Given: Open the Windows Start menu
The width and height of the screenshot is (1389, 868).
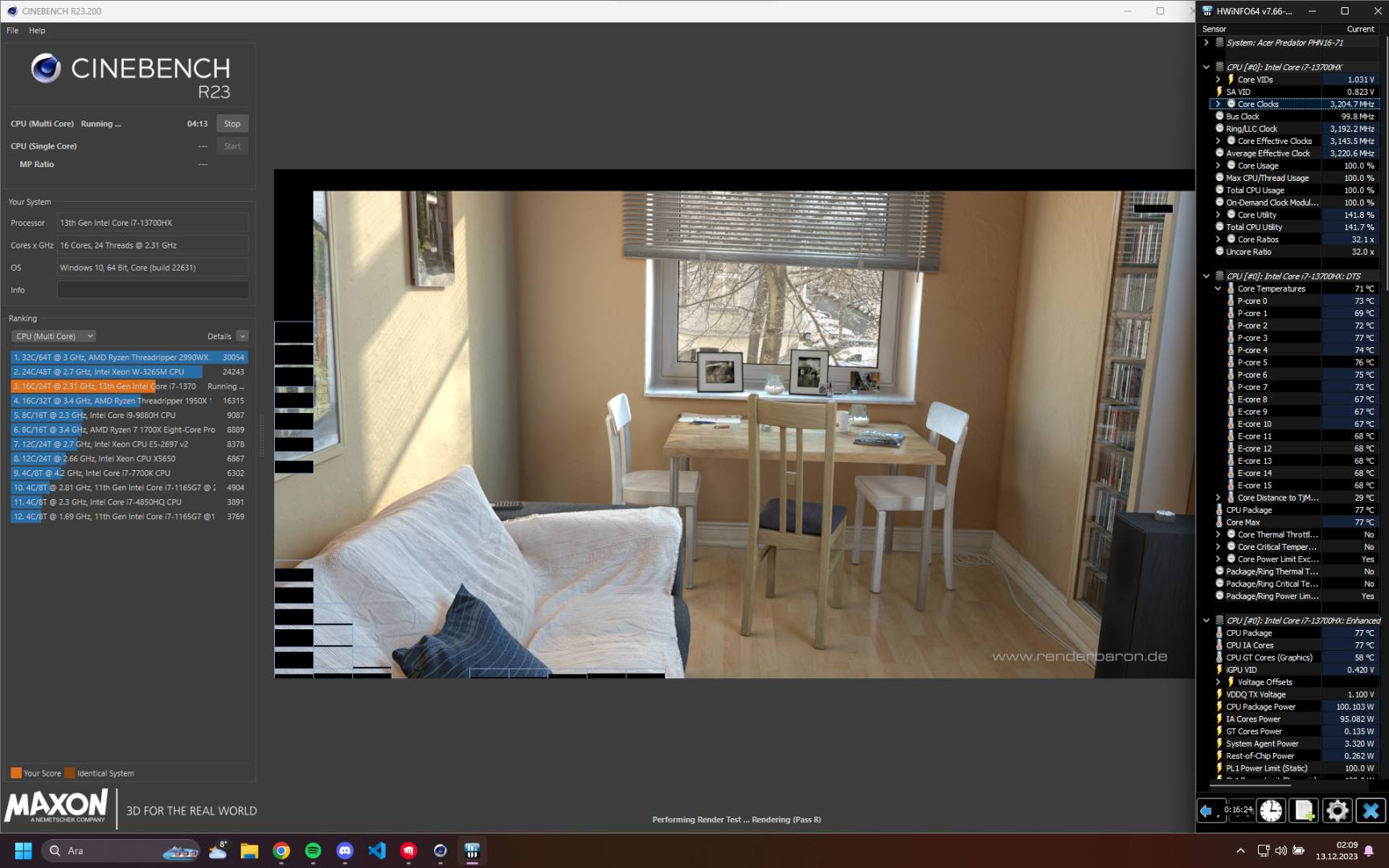Looking at the screenshot, I should [x=23, y=850].
